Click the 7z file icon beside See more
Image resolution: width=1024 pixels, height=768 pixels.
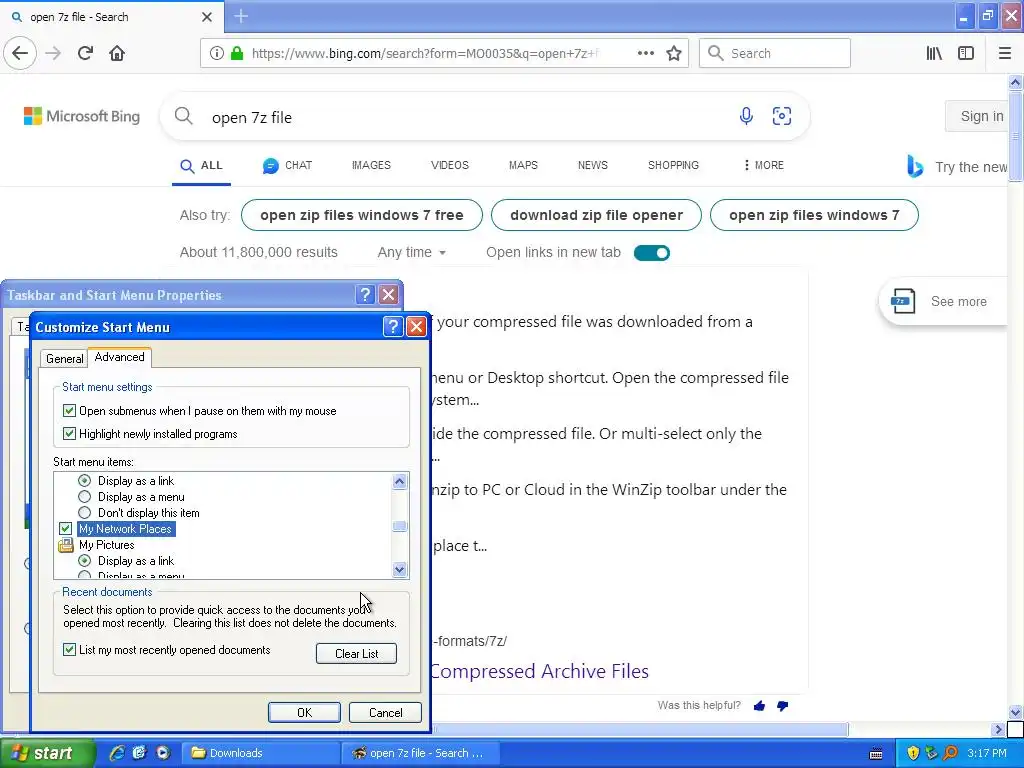click(903, 301)
